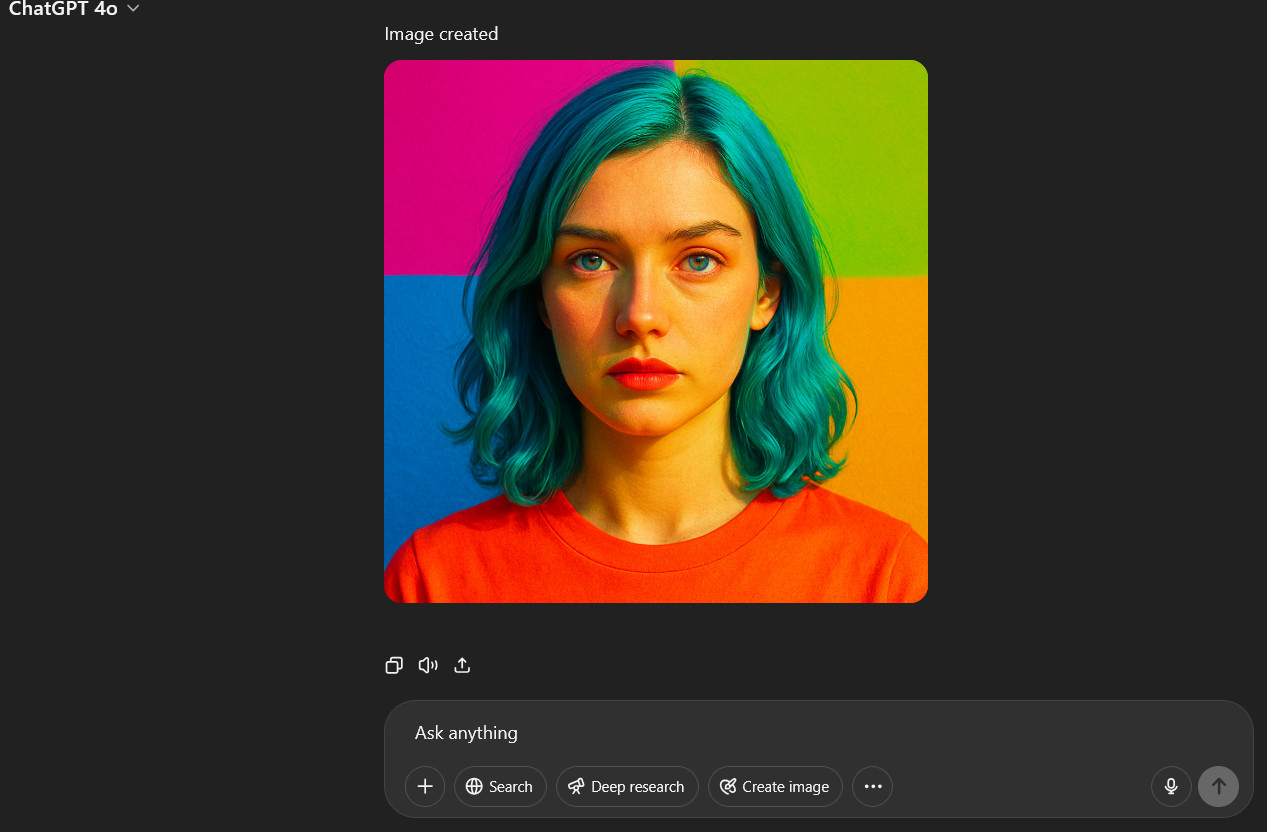This screenshot has width=1267, height=832.
Task: Copy the response with the copy icon
Action: coord(394,665)
